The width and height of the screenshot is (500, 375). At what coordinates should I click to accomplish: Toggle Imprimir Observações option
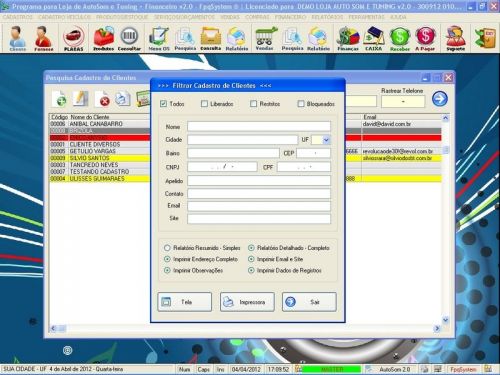167,270
